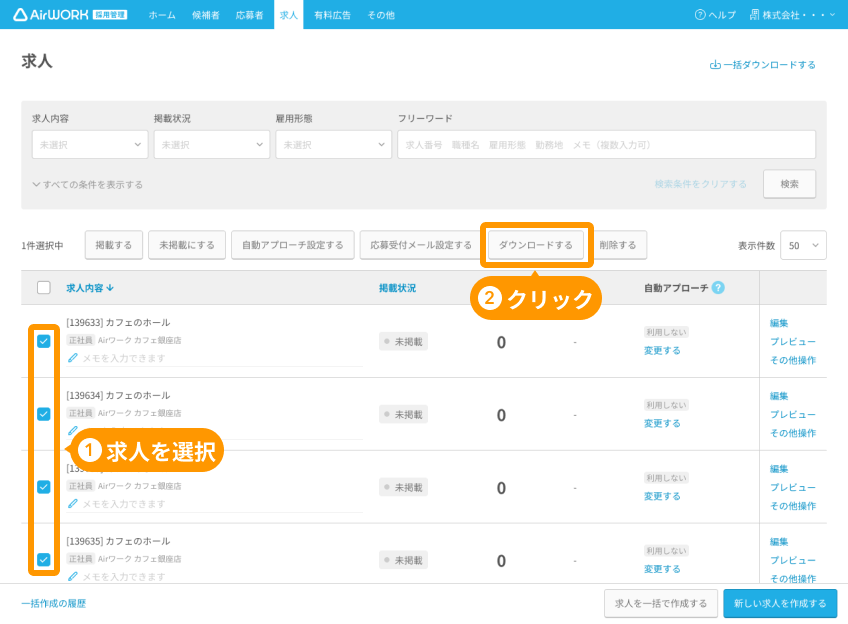Viewport: 848px width, 624px height.
Task: Click the memo pencil icon for job 139635
Action: [72, 576]
